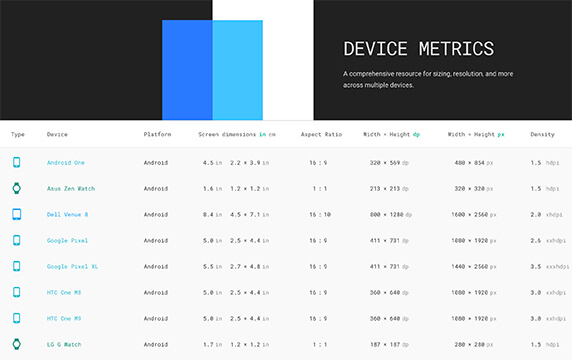Sort table by Platform column header

(157, 134)
